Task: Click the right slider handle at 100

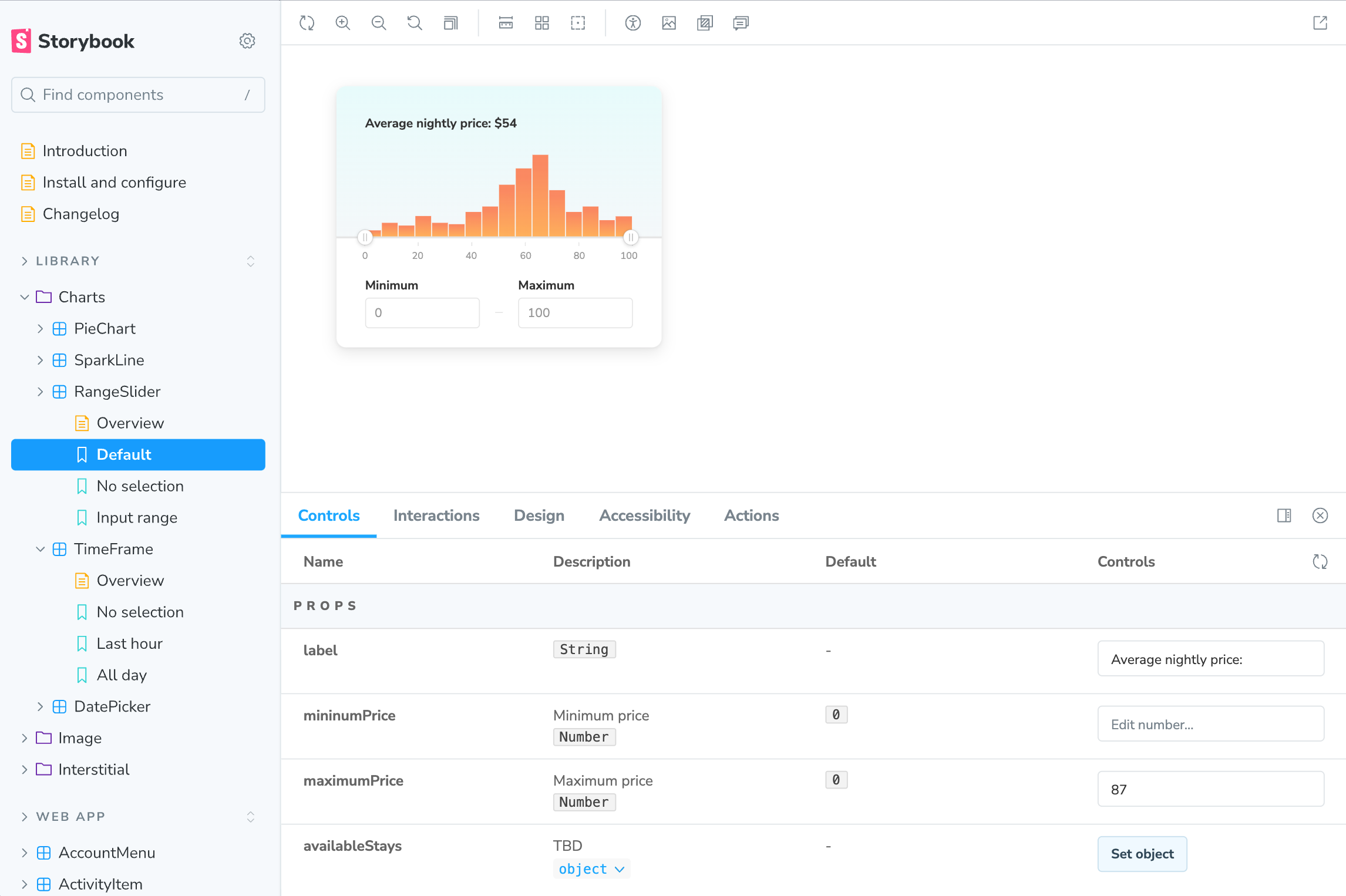Action: pyautogui.click(x=631, y=238)
